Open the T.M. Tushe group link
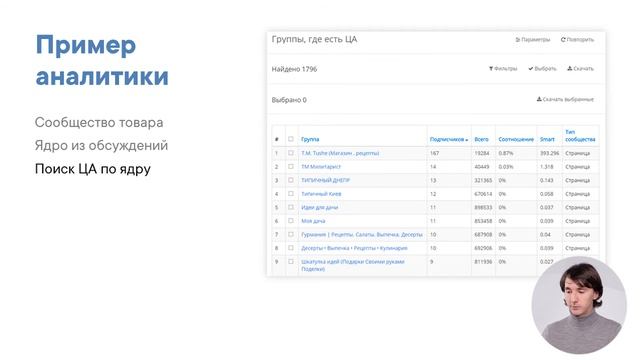 (x=340, y=153)
